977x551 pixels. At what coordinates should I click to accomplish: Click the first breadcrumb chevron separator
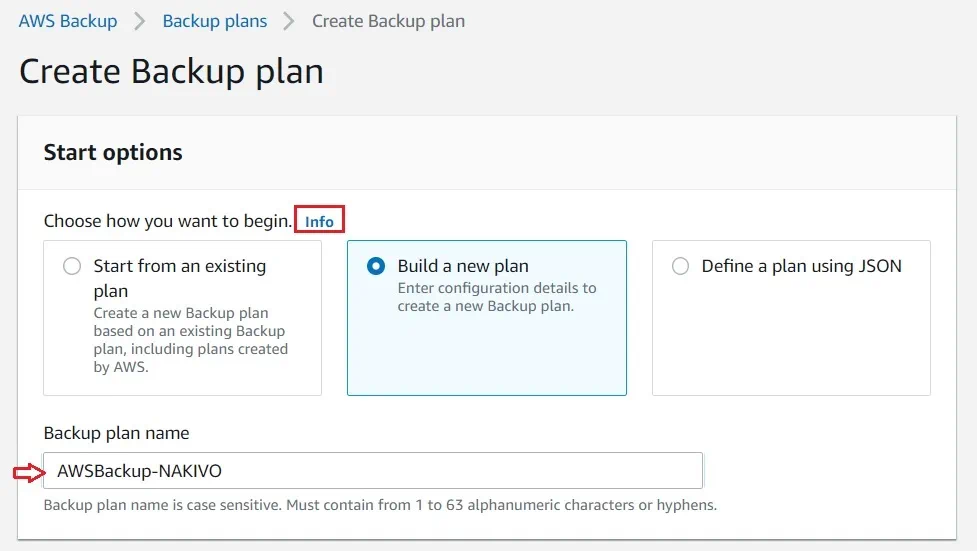point(140,21)
